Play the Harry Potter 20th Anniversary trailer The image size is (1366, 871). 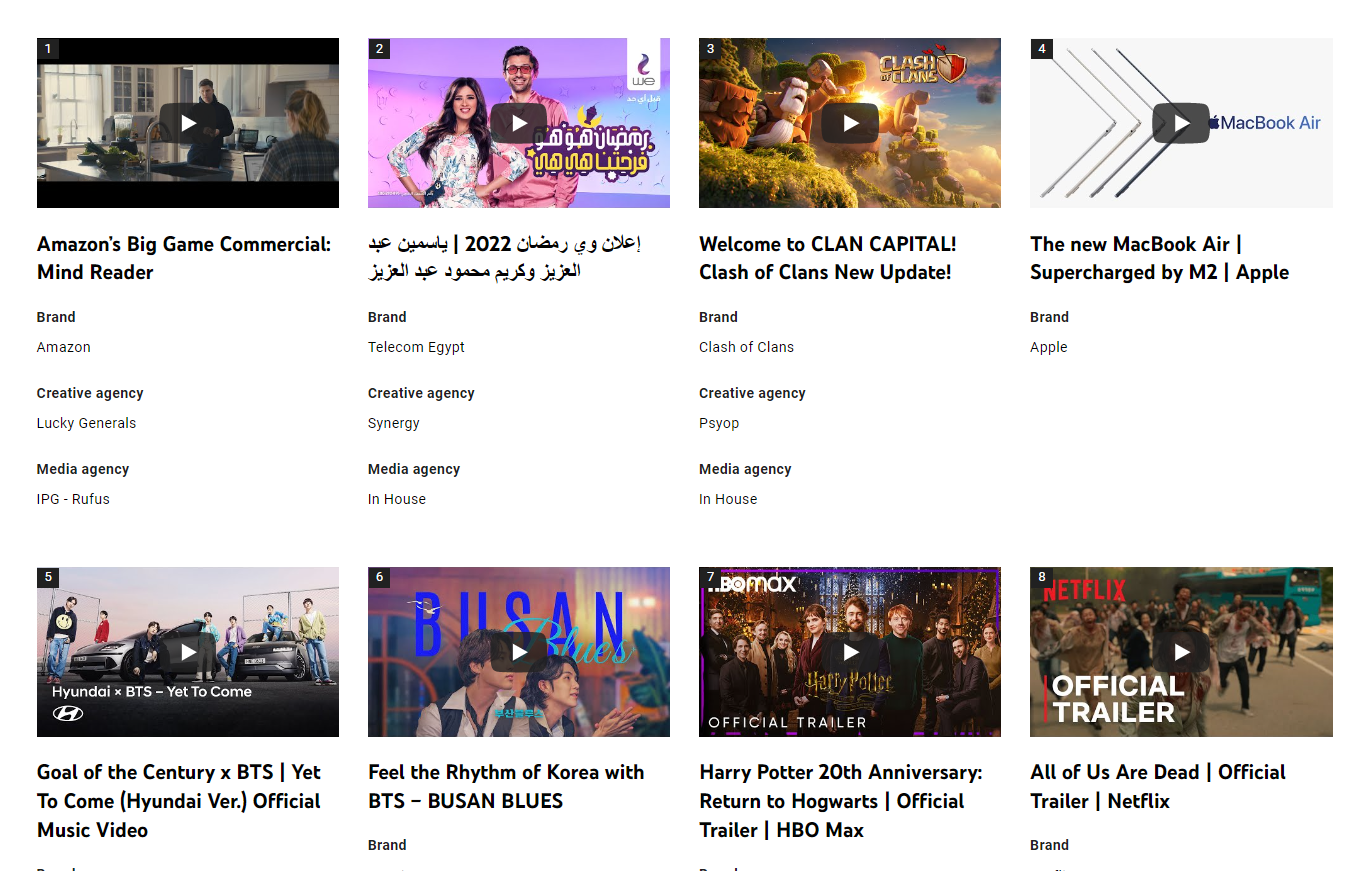tap(850, 652)
